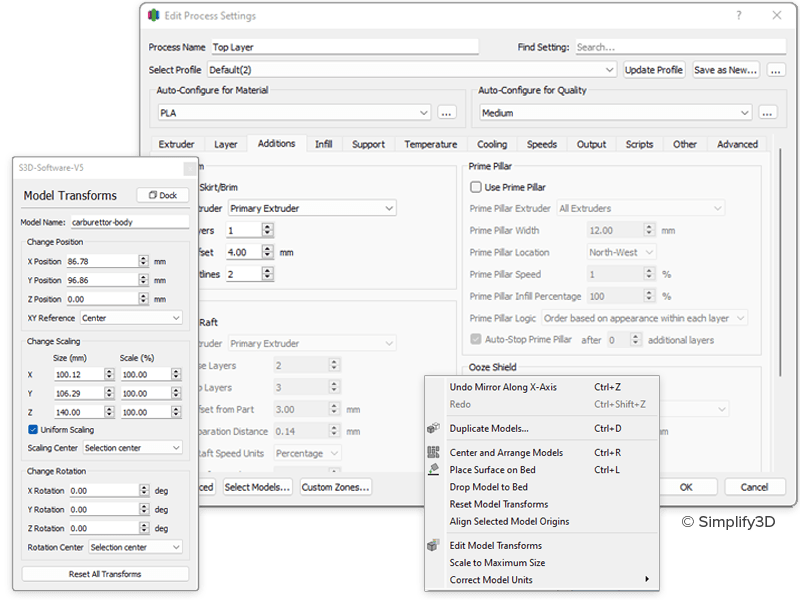Click the Custom Zones button
The height and width of the screenshot is (600, 800).
pyautogui.click(x=335, y=487)
